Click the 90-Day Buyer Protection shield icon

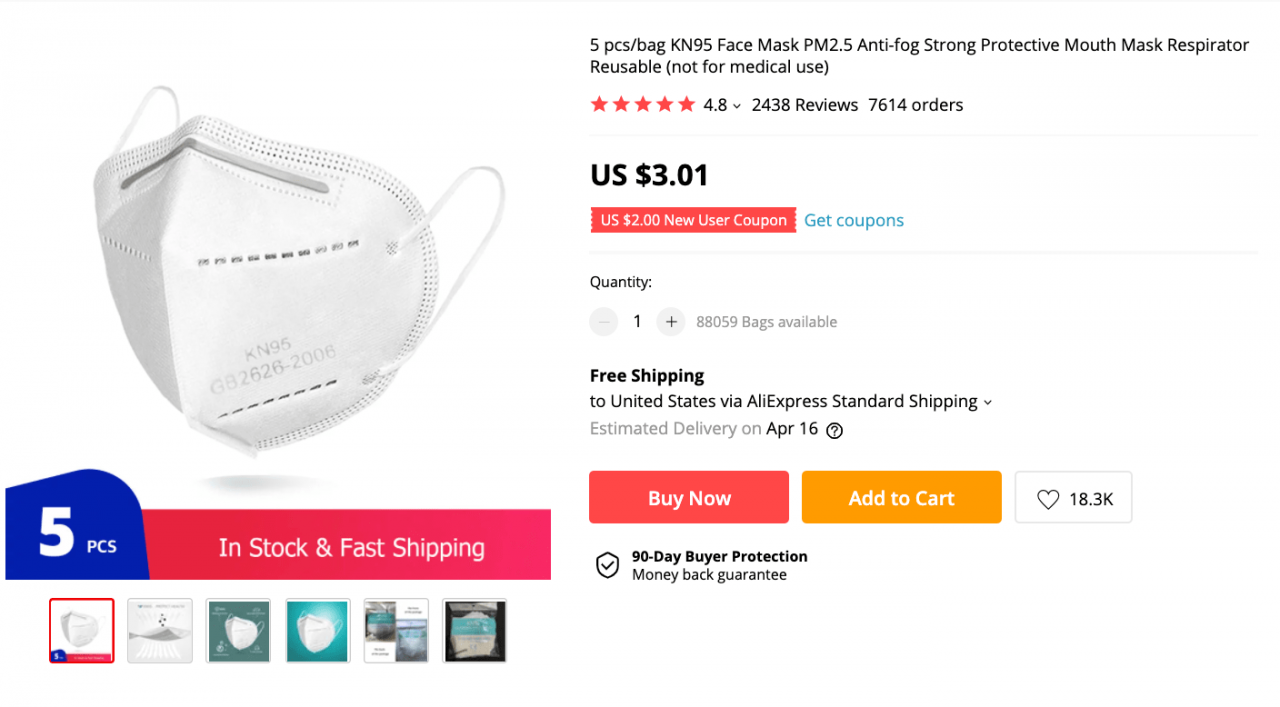pos(607,565)
